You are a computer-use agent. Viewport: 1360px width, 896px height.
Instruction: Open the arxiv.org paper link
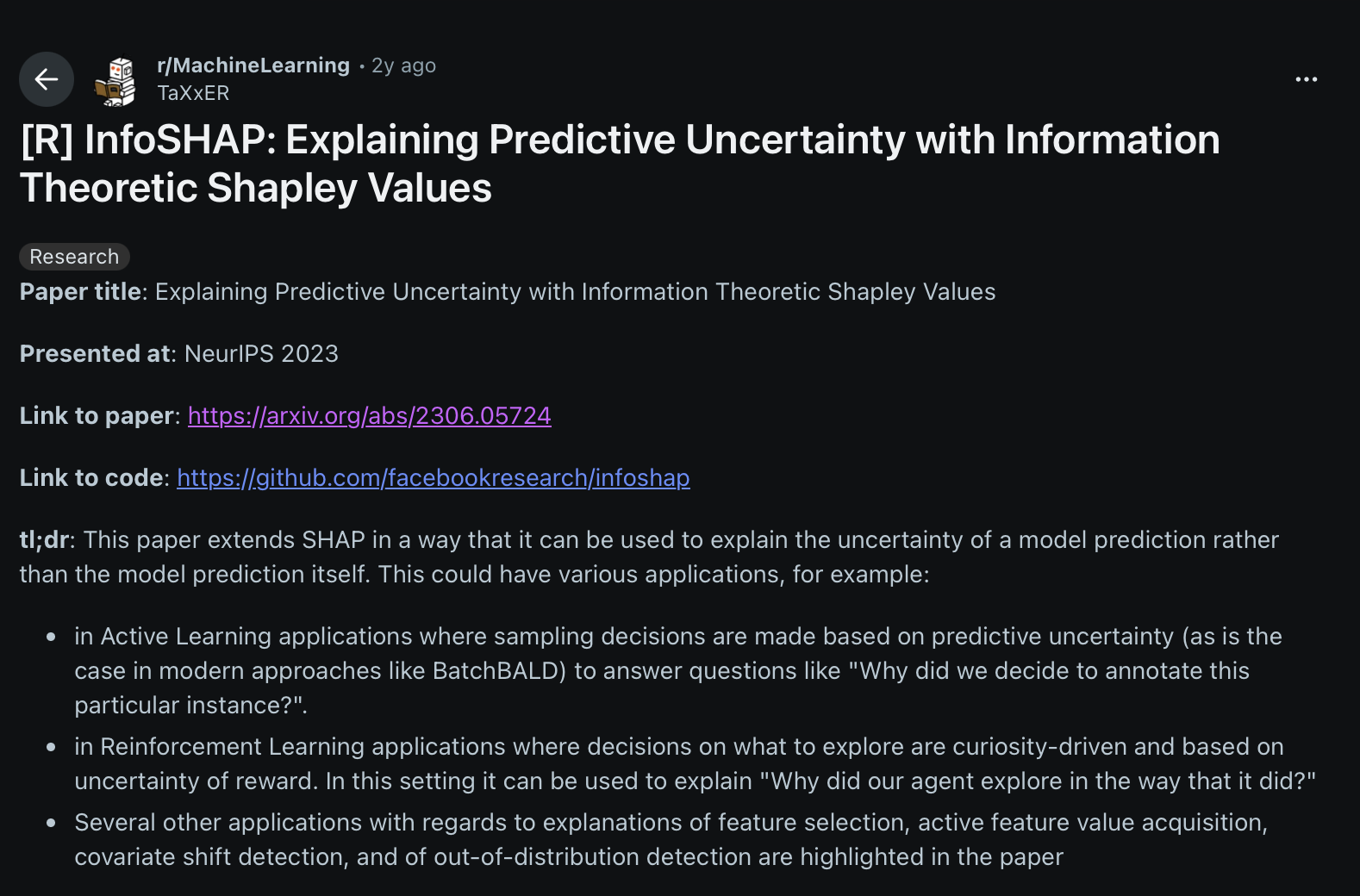click(369, 416)
